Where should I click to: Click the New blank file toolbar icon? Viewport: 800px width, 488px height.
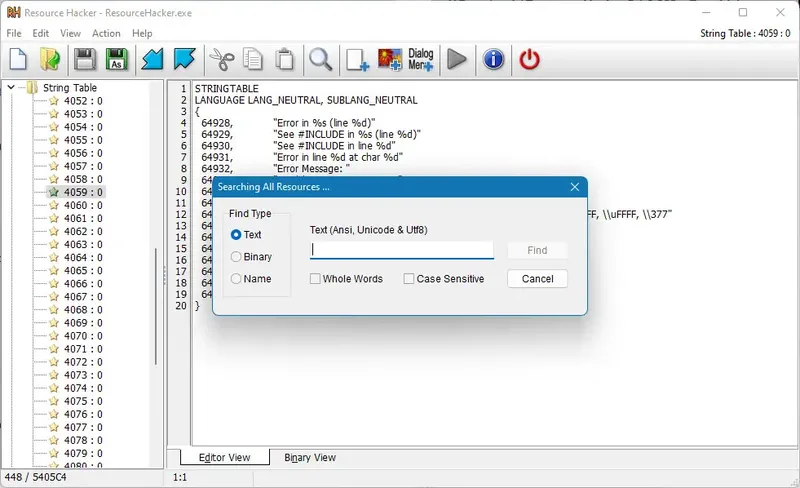click(18, 59)
